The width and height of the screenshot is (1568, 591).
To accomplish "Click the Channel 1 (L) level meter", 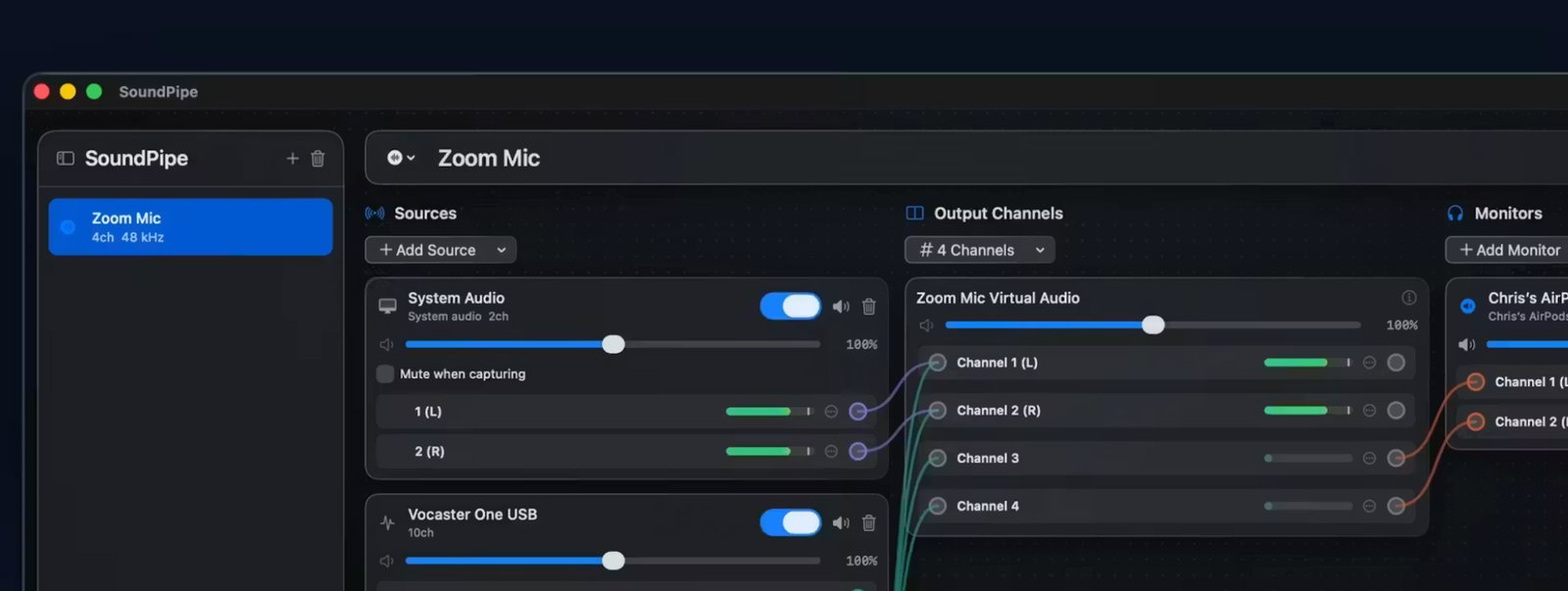I will pyautogui.click(x=1308, y=363).
